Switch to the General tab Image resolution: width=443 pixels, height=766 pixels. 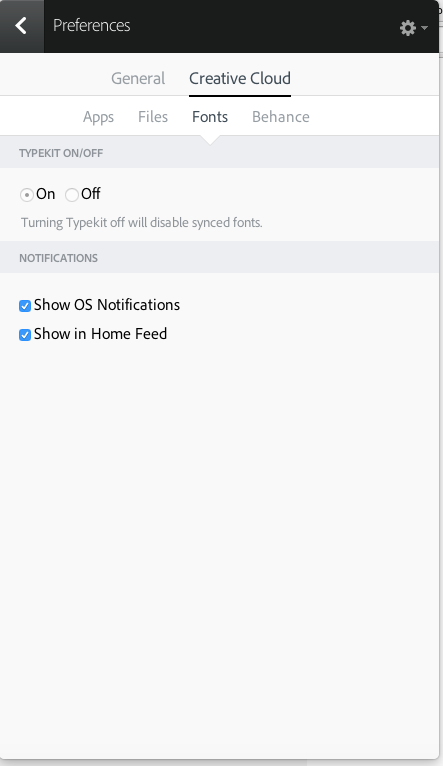coord(138,78)
